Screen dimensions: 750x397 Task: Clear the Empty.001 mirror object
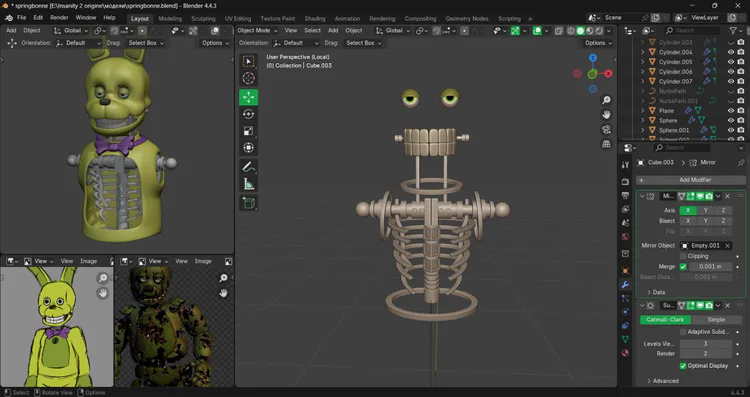(x=727, y=245)
